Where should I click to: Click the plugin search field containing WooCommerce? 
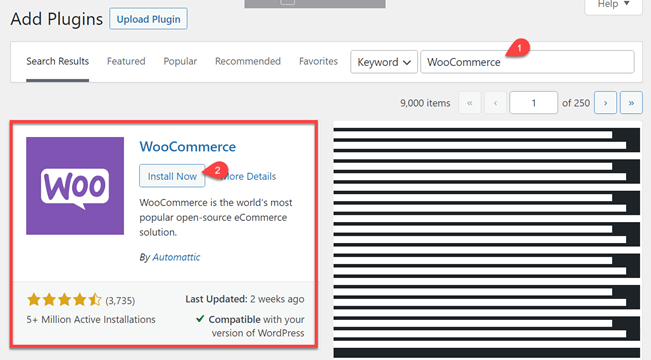pyautogui.click(x=527, y=62)
